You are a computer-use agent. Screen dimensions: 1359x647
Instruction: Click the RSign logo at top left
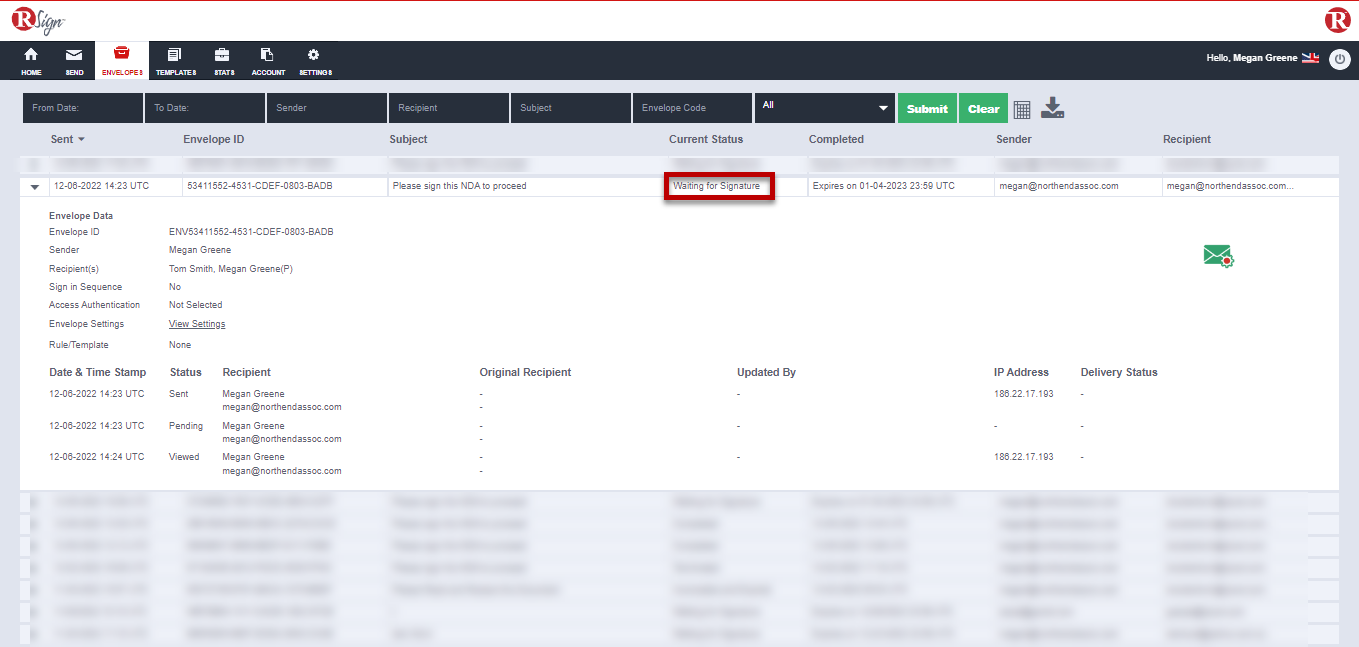pos(38,20)
